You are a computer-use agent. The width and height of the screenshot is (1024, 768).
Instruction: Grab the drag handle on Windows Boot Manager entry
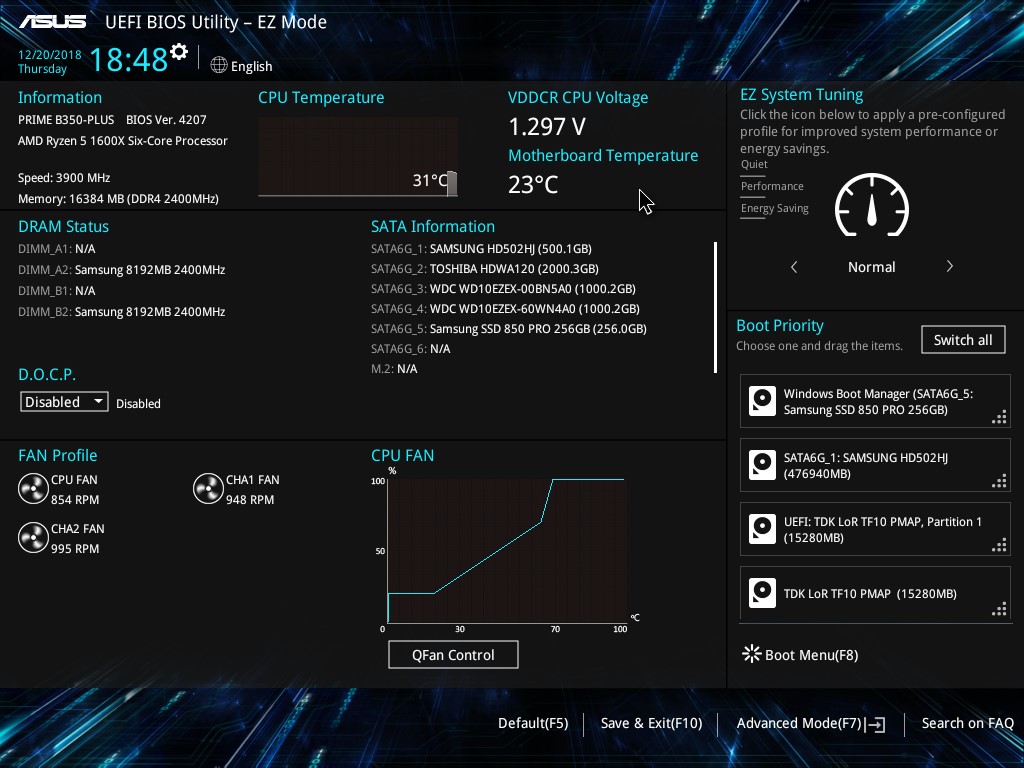point(999,417)
